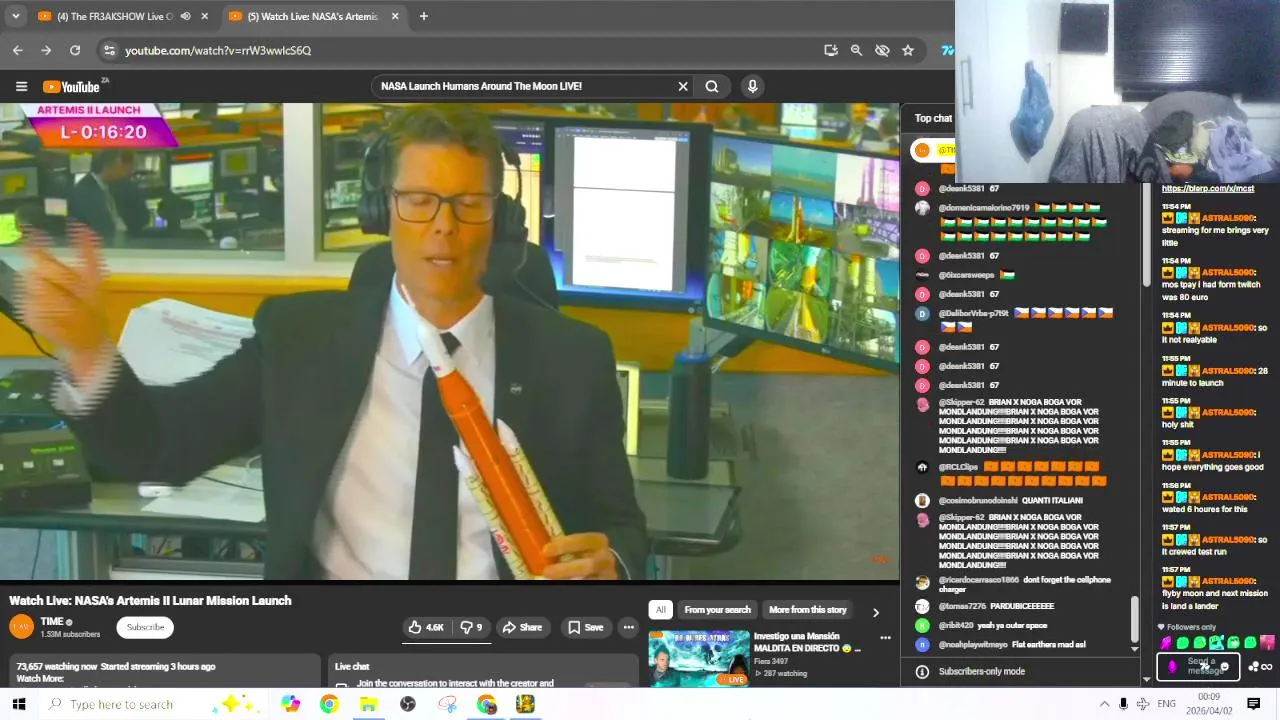Start voice search with microphone
This screenshot has width=1280, height=720.
point(753,86)
